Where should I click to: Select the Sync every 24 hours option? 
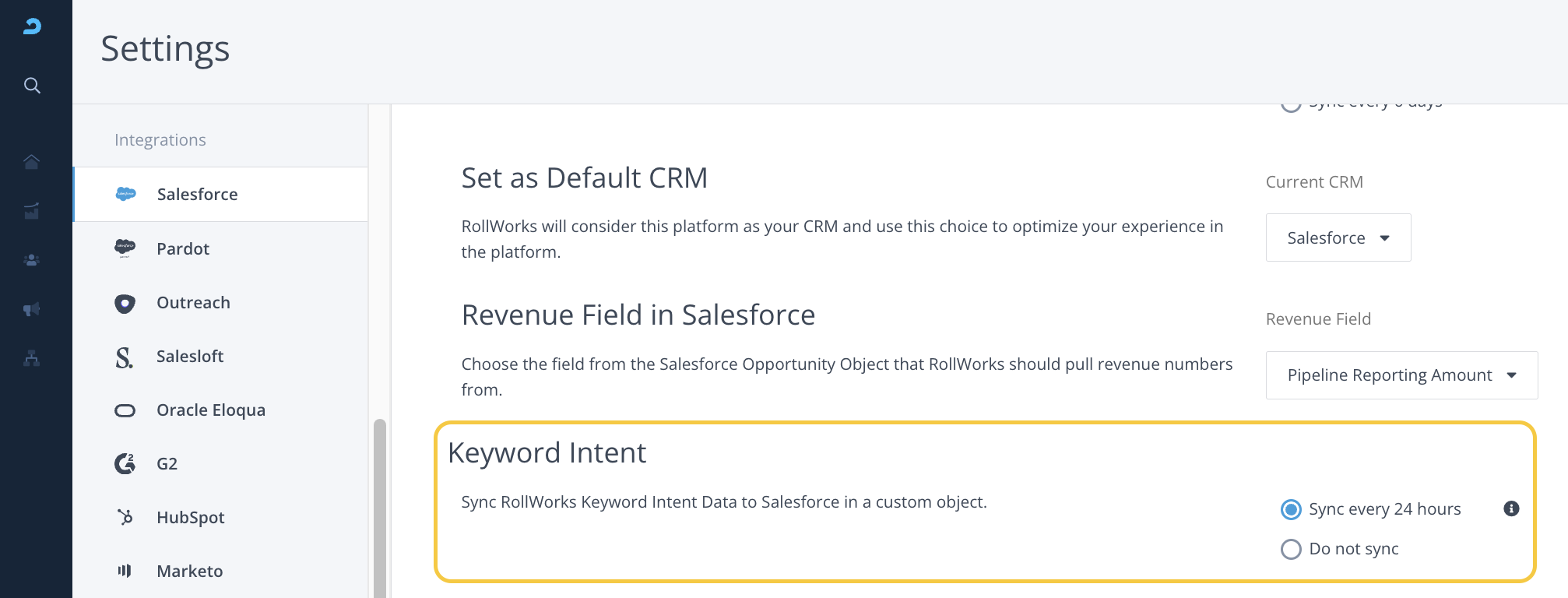point(1291,509)
